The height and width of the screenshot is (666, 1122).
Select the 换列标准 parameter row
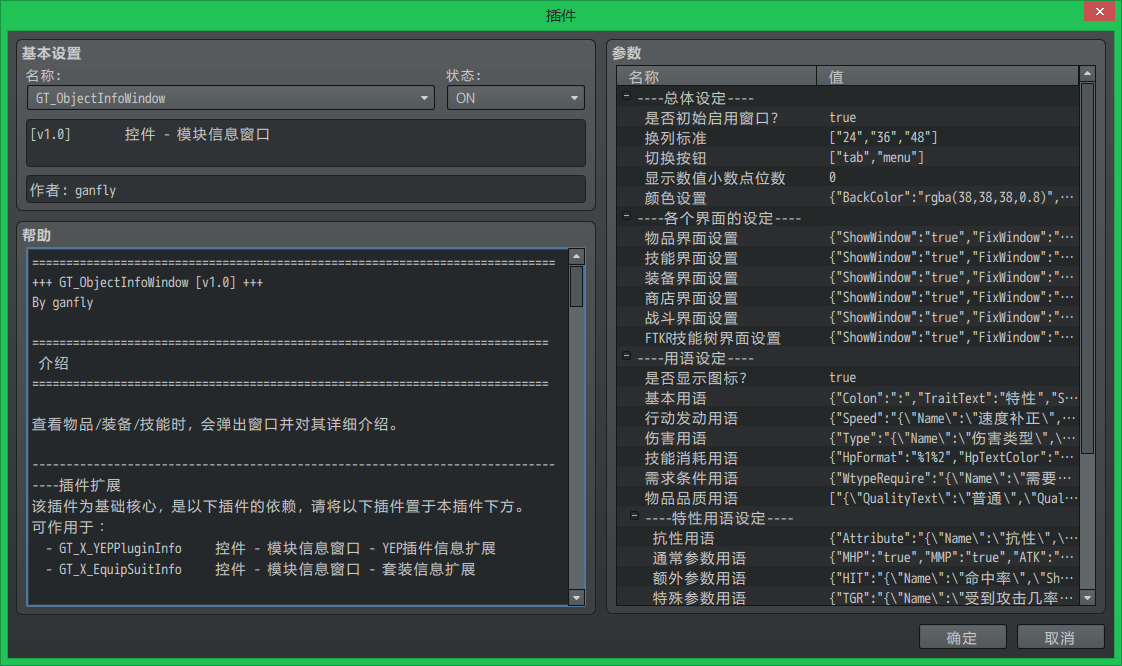click(848, 137)
